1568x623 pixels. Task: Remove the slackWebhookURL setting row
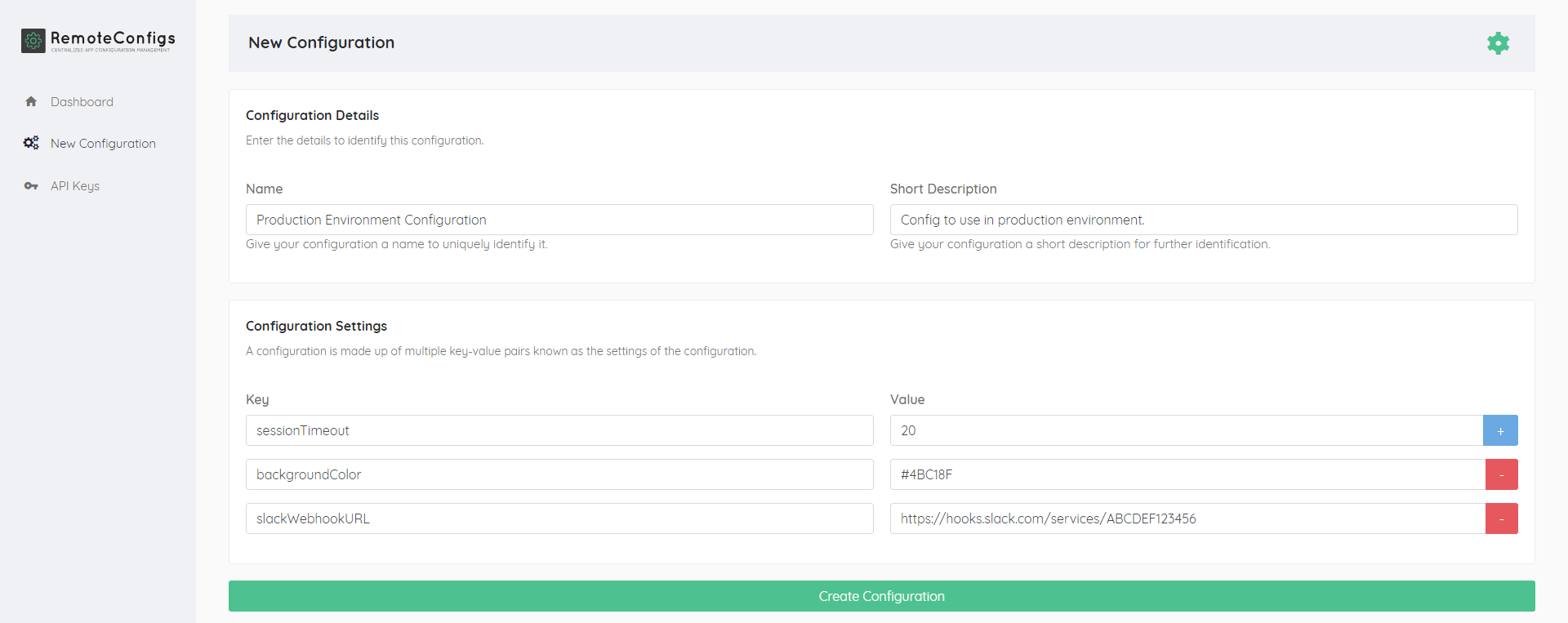(x=1501, y=518)
